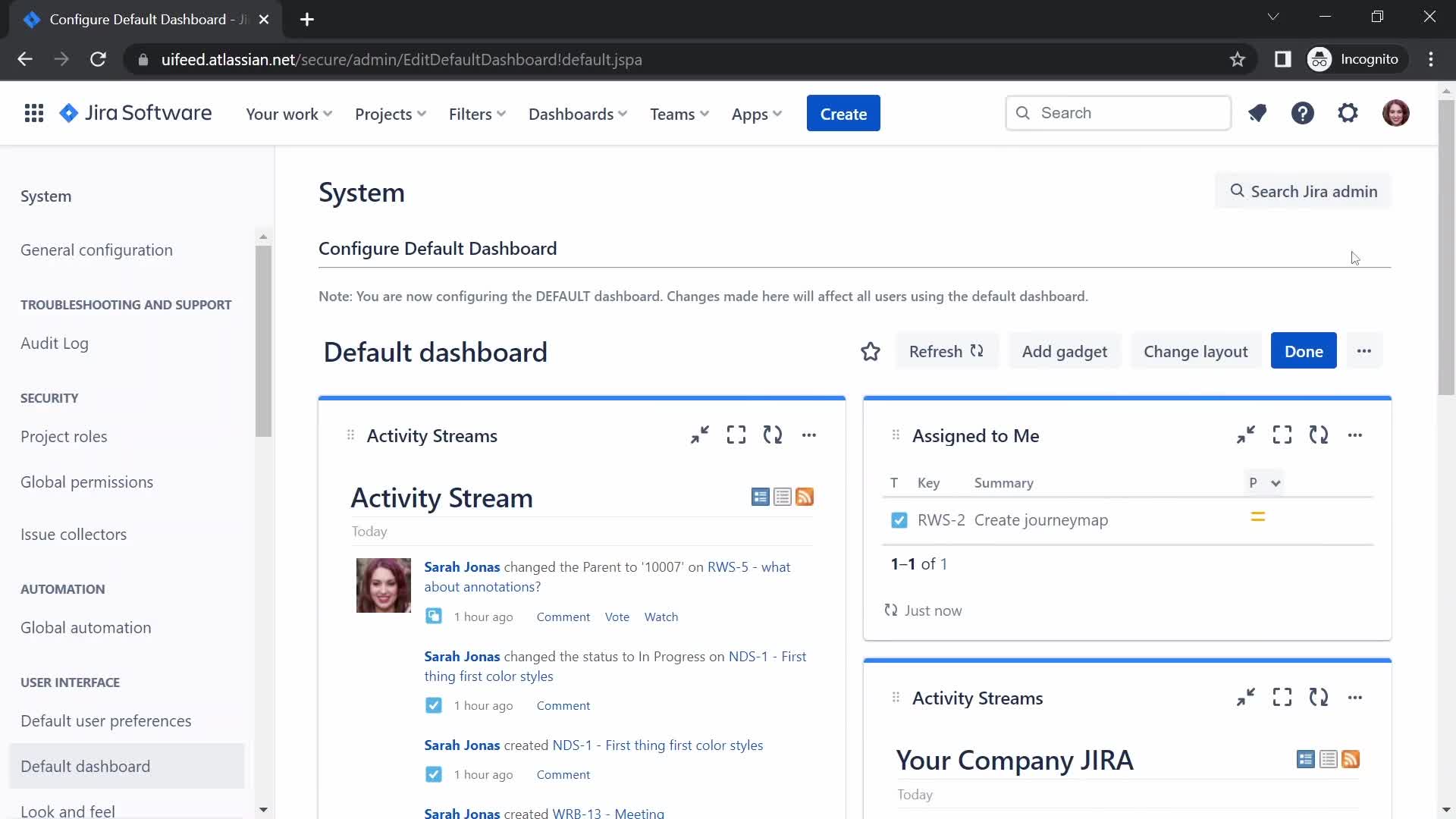Viewport: 1456px width, 819px height.
Task: Select the Default dashboard sidebar item
Action: pos(85,765)
